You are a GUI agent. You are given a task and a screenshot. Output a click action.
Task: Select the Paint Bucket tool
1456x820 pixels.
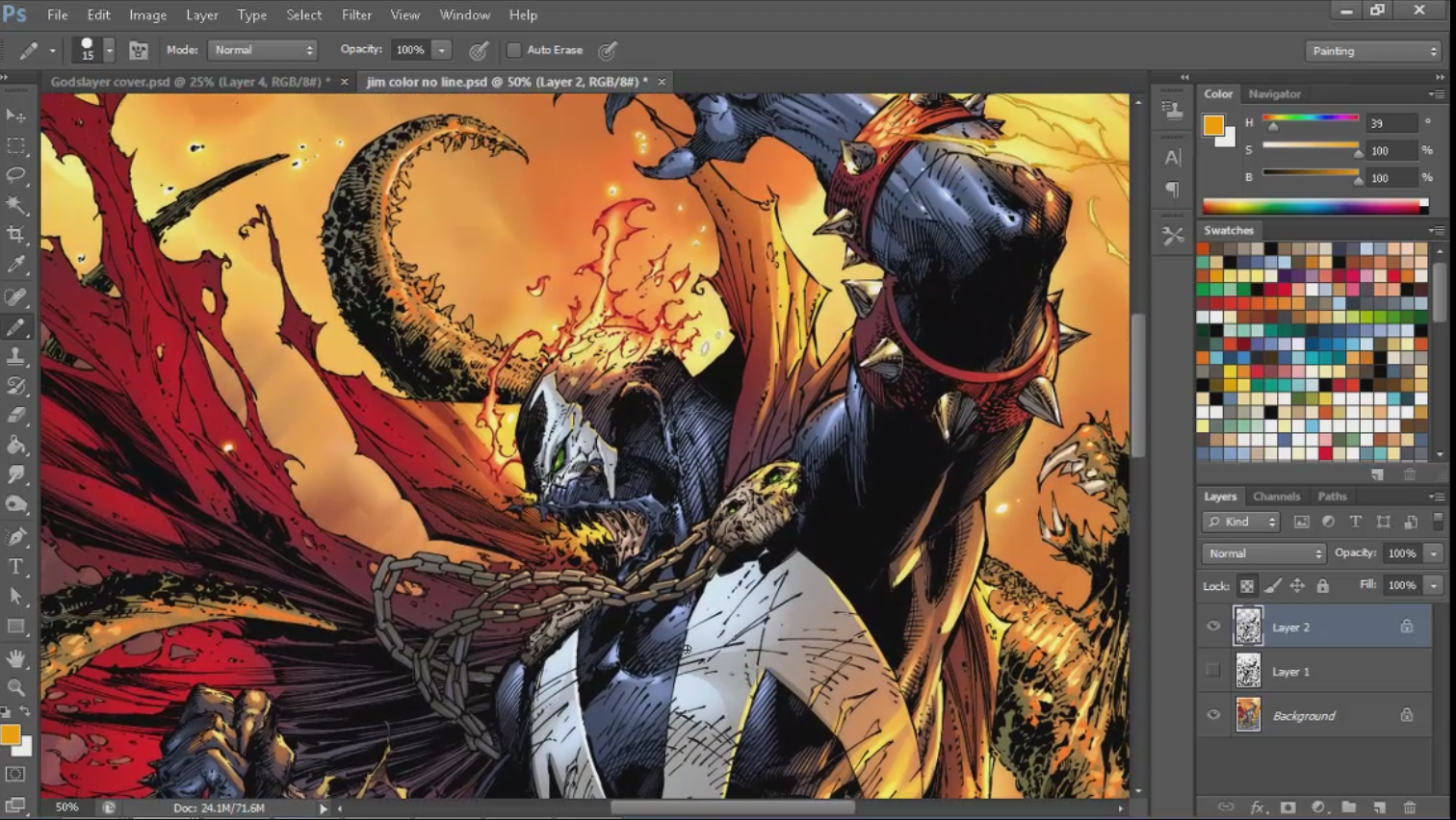[x=16, y=446]
